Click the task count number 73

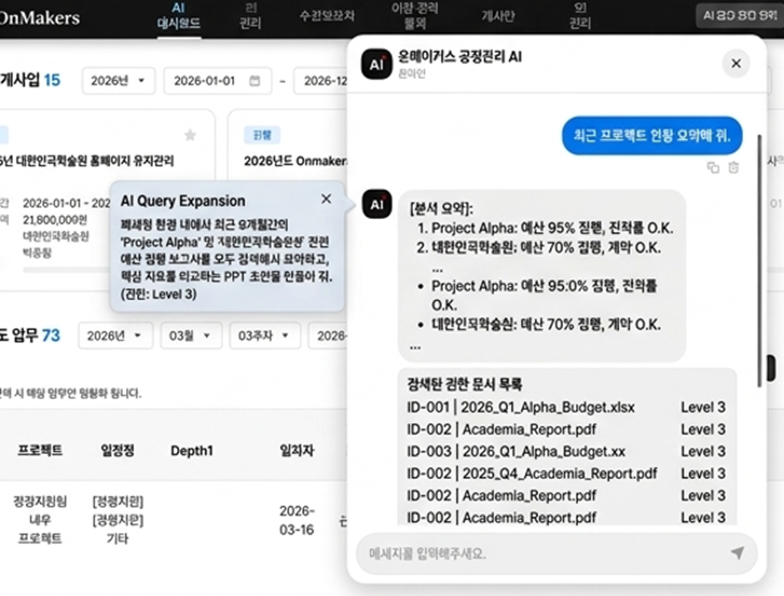pos(50,335)
